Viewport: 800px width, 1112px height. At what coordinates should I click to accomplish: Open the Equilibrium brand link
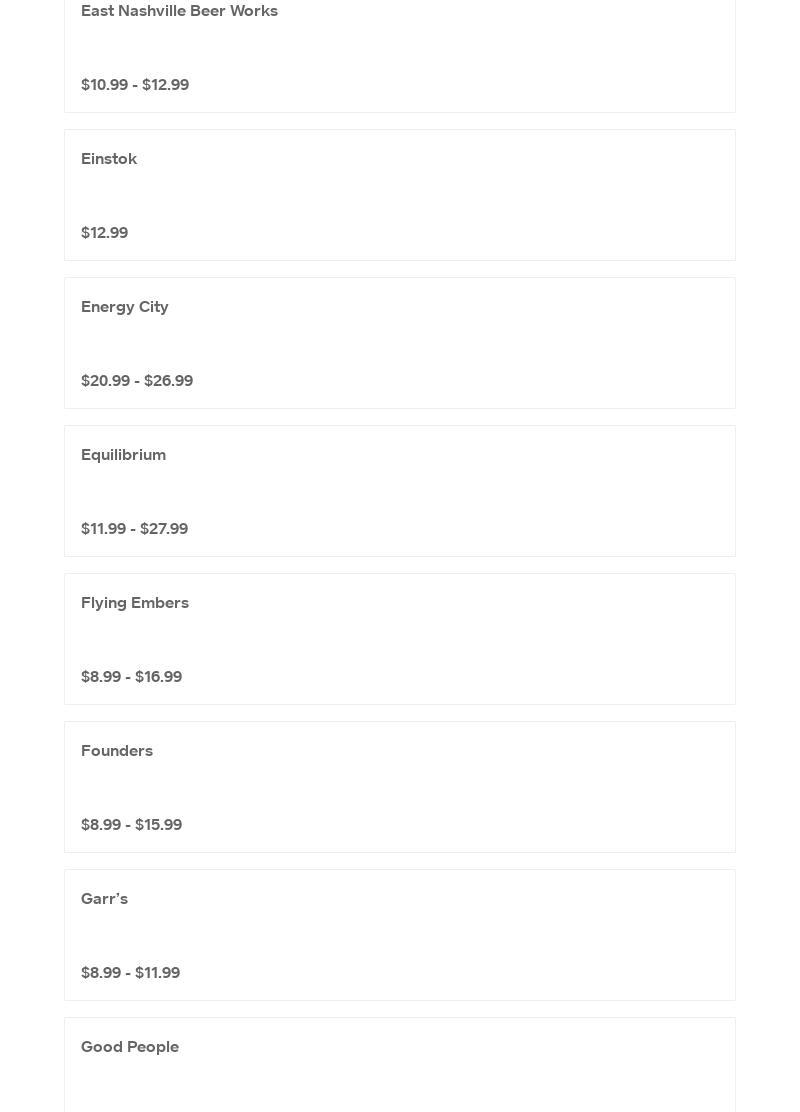click(x=123, y=455)
